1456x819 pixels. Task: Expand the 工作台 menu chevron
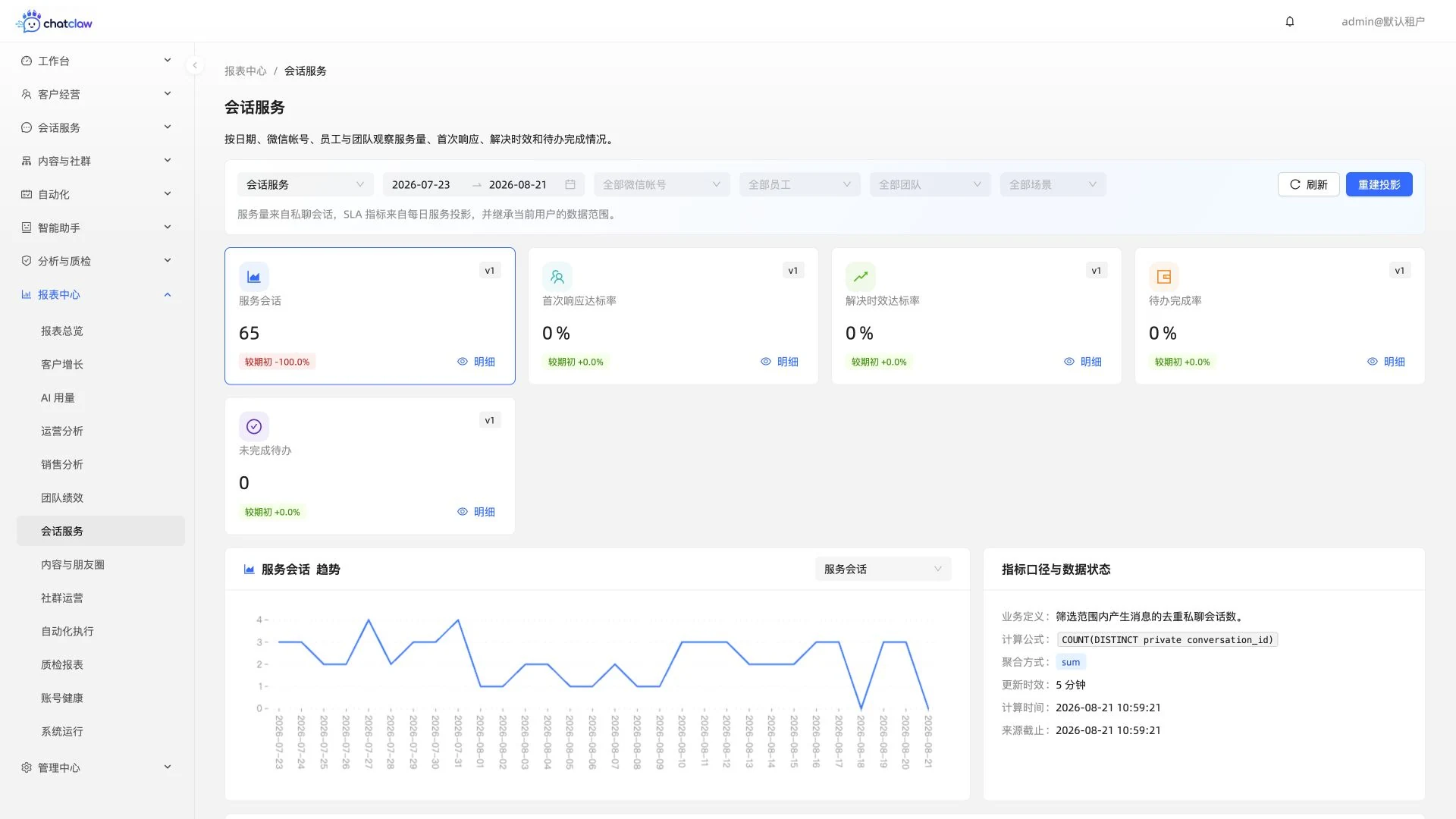pos(168,61)
